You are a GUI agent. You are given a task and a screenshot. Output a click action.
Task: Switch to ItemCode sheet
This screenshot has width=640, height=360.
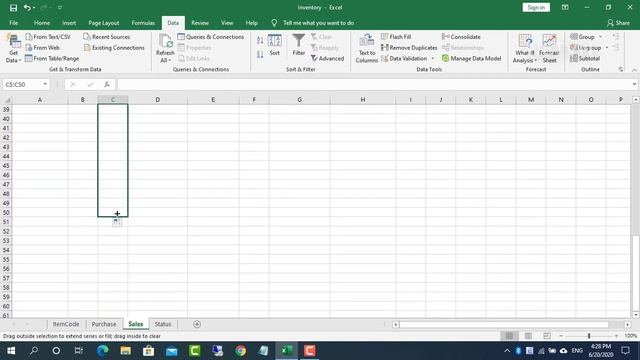pyautogui.click(x=66, y=324)
